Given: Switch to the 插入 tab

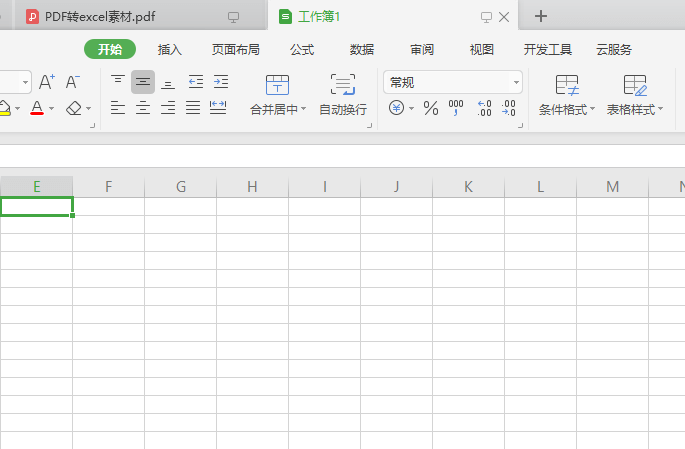Looking at the screenshot, I should click(170, 49).
